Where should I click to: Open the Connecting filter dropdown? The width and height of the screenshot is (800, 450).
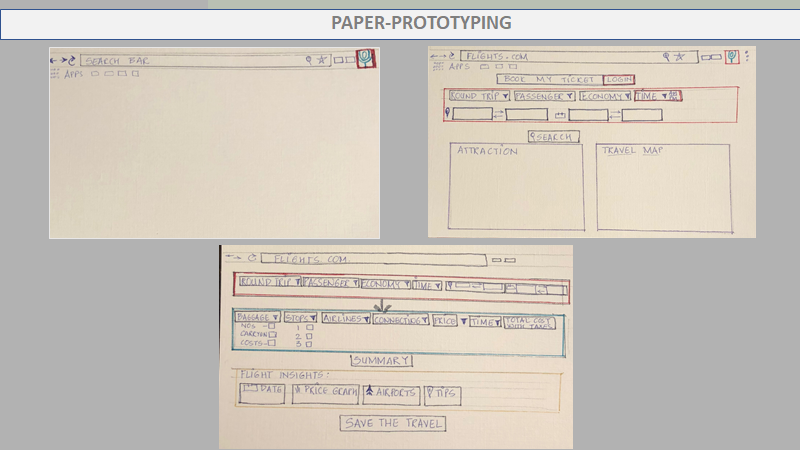click(x=400, y=320)
